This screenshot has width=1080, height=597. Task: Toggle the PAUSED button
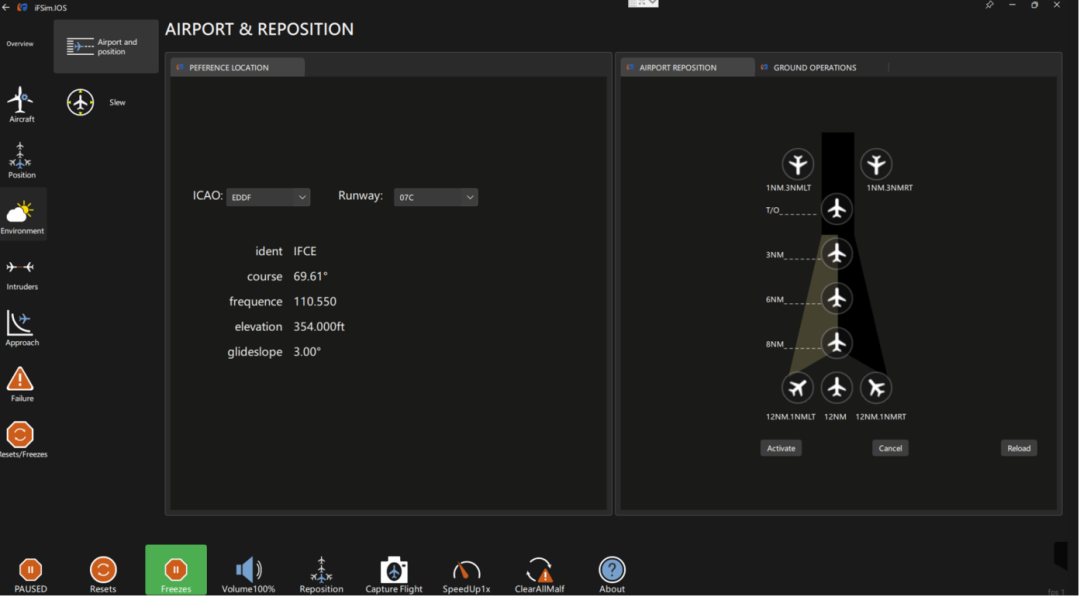coord(30,572)
